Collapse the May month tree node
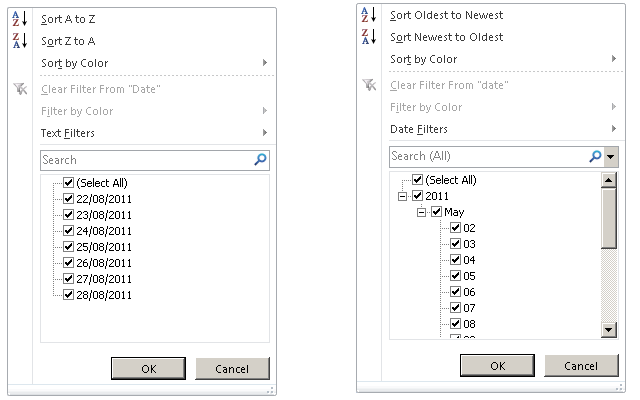 point(421,212)
